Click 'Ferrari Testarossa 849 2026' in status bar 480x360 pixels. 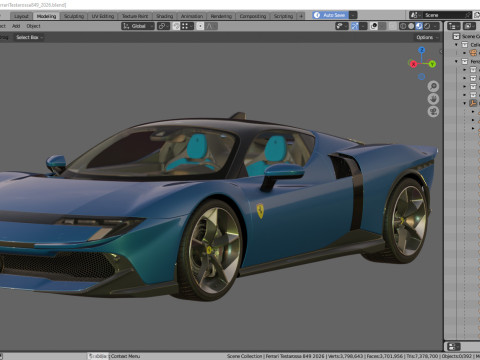(295, 356)
